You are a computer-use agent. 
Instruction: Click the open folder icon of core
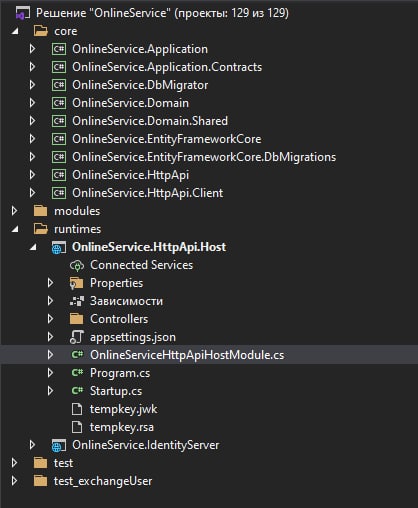tap(41, 31)
